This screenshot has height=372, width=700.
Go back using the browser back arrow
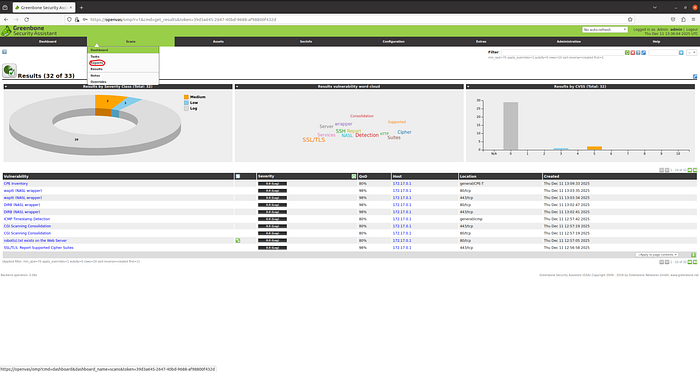6,20
